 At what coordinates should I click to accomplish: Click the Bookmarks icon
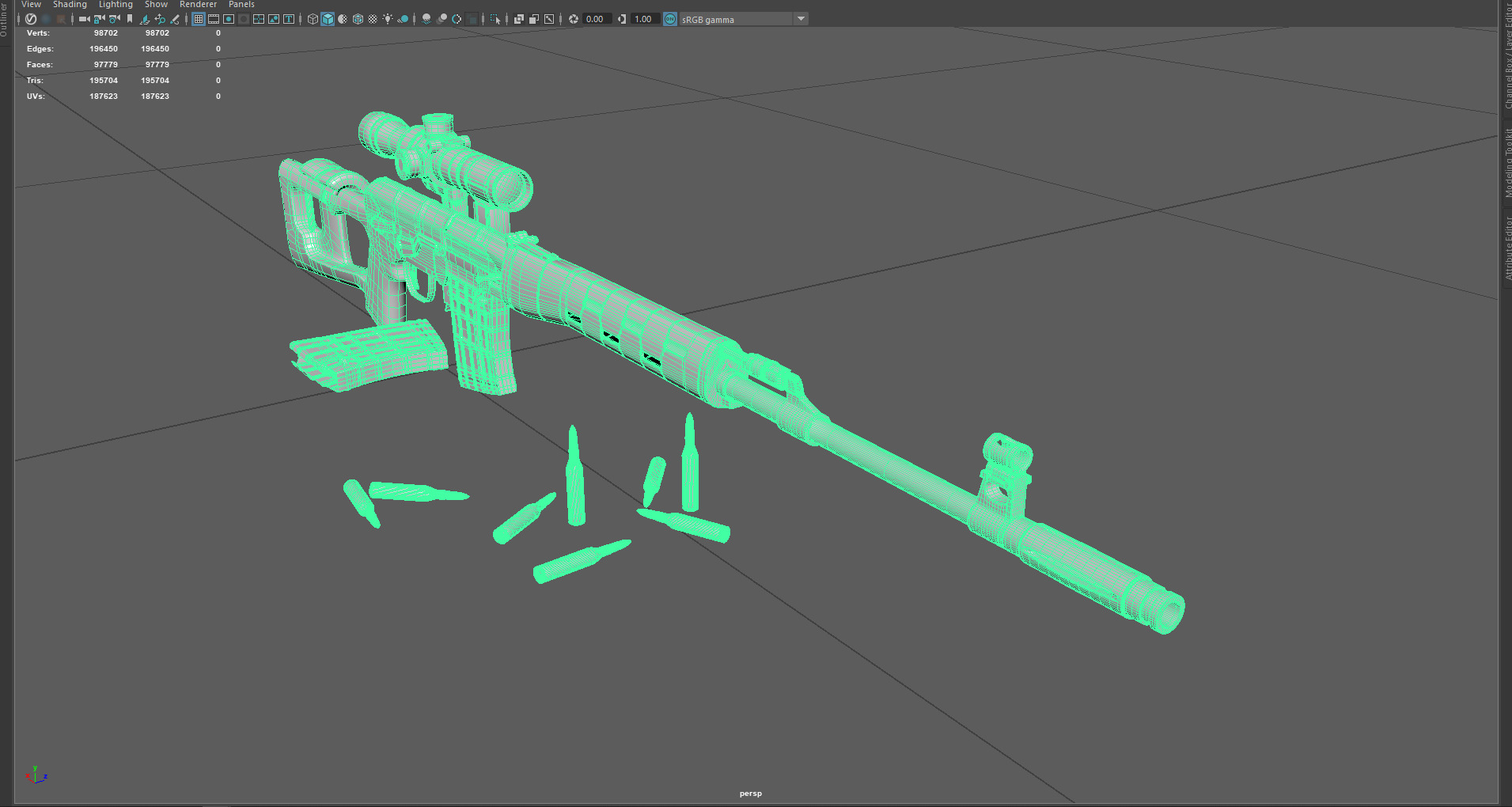pyautogui.click(x=130, y=19)
